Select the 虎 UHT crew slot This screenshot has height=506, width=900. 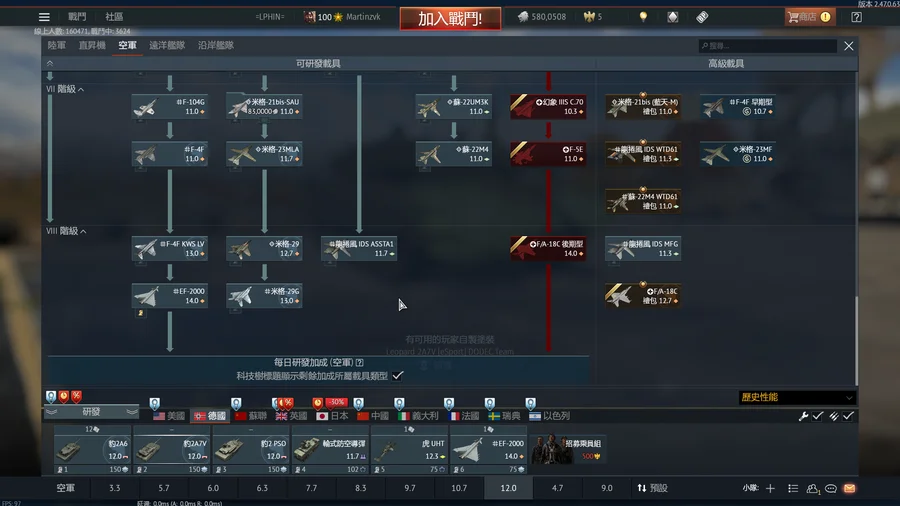tap(409, 449)
